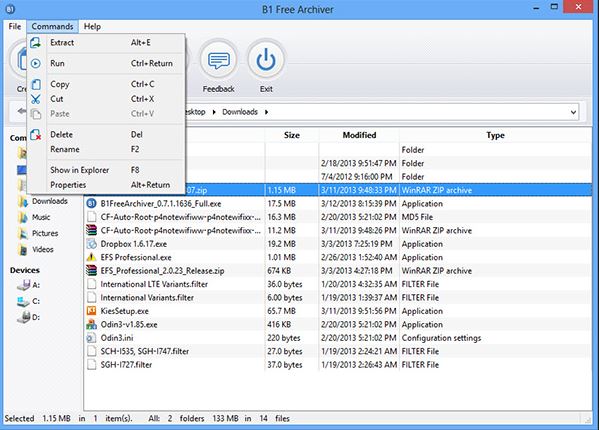599x430 pixels.
Task: Select Rename in Commands menu
Action: 106,149
